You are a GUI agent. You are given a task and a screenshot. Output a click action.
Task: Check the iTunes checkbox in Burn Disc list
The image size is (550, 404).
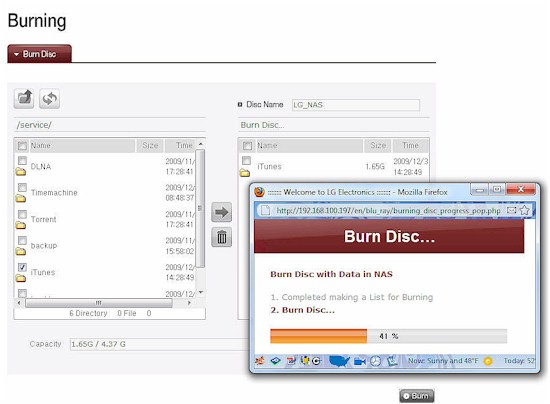pyautogui.click(x=247, y=161)
